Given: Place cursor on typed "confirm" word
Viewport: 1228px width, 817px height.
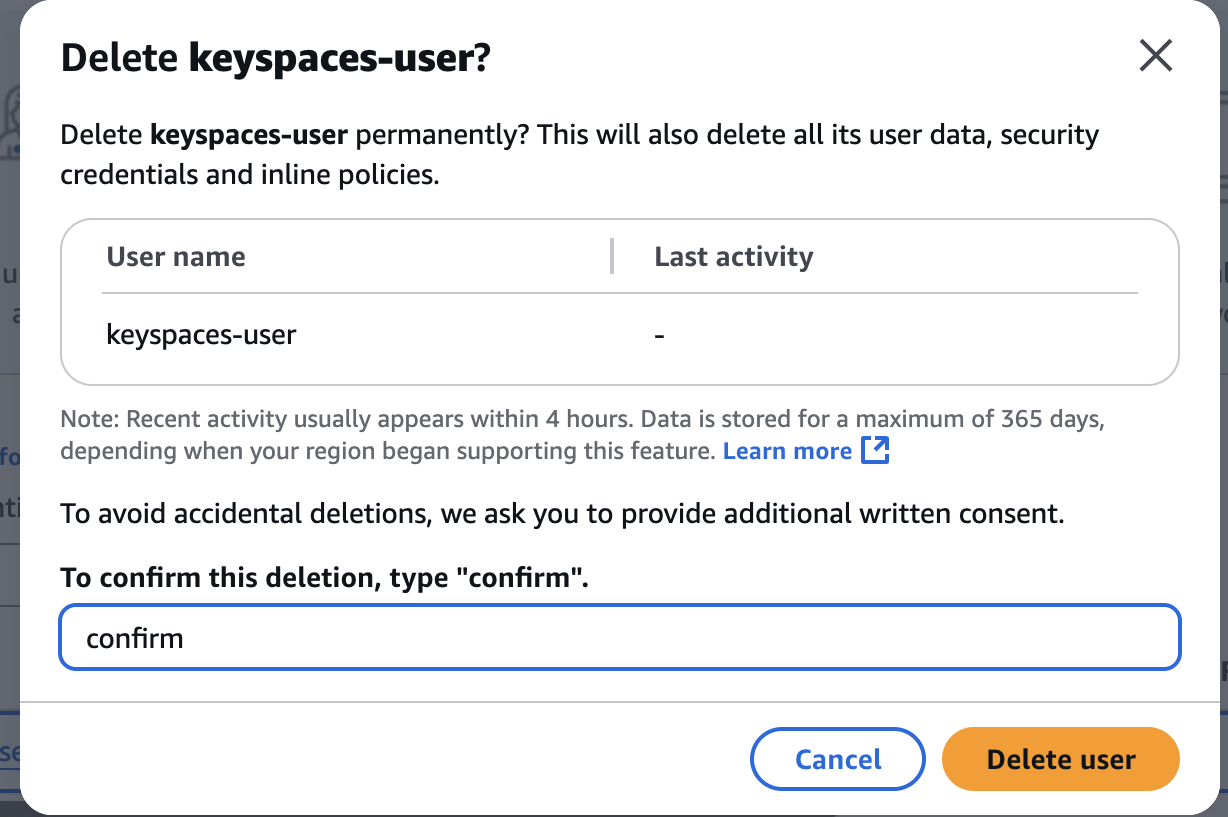Looking at the screenshot, I should [135, 638].
